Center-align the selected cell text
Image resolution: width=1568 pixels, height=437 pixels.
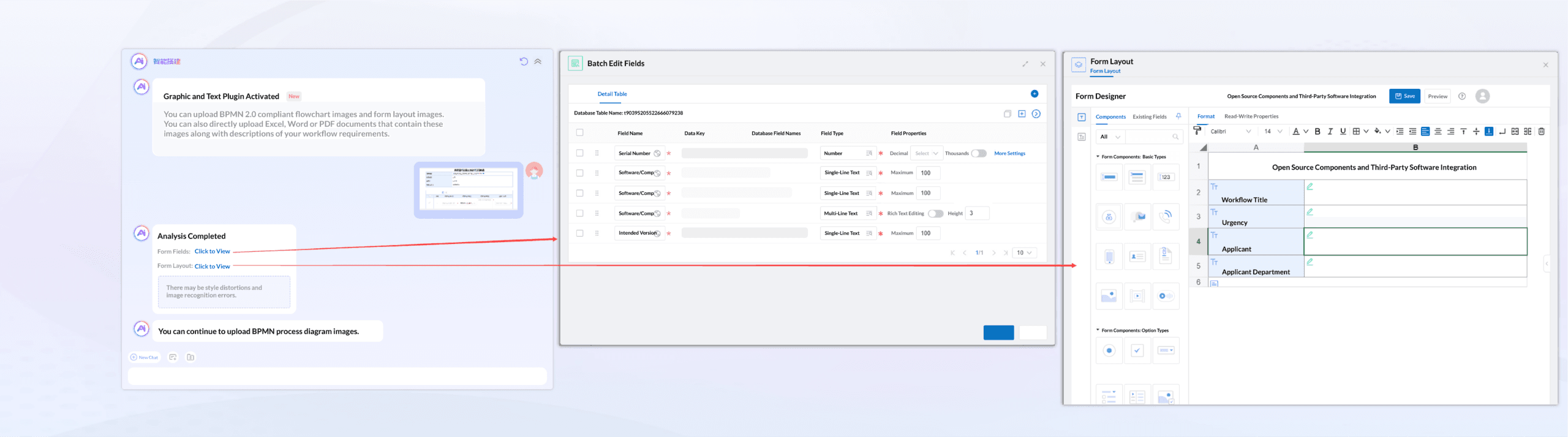pyautogui.click(x=1438, y=131)
